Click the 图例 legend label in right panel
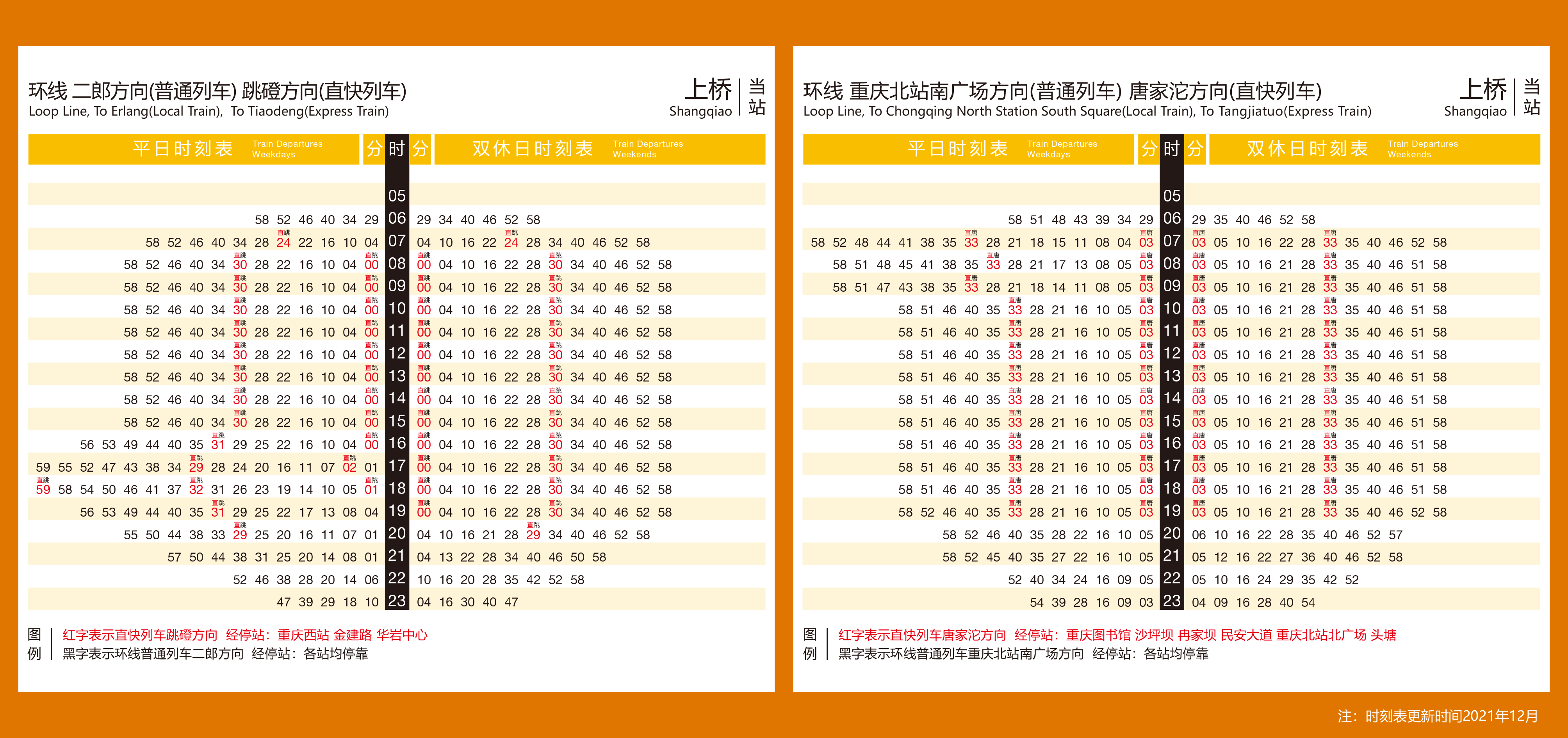The height and width of the screenshot is (738, 1568). 809,644
